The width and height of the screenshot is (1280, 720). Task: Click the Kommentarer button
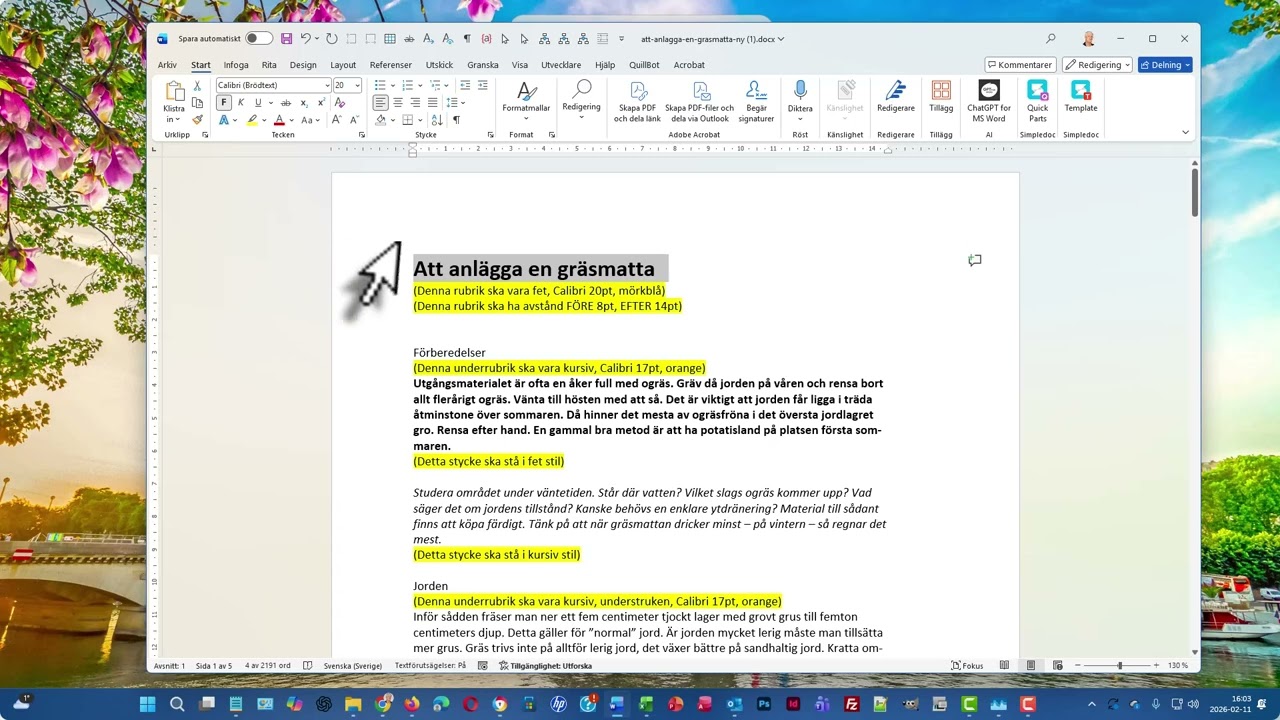(1020, 64)
